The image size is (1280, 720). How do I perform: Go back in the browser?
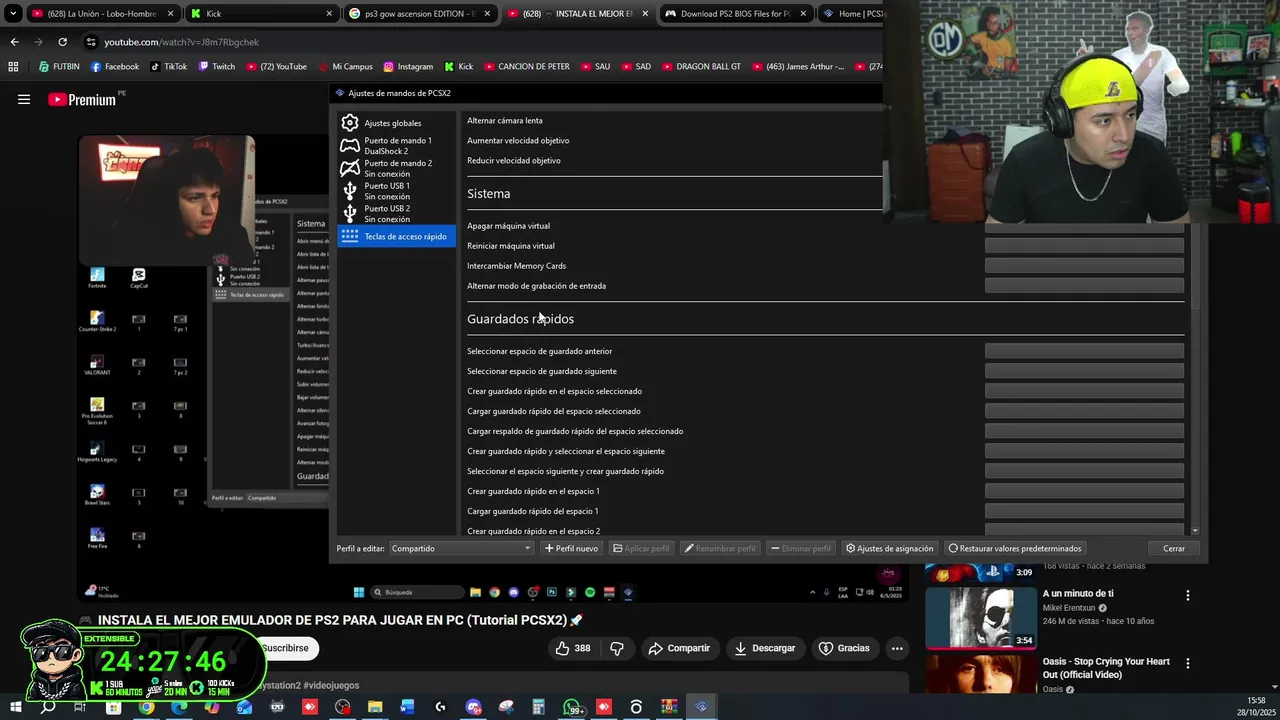pos(14,42)
